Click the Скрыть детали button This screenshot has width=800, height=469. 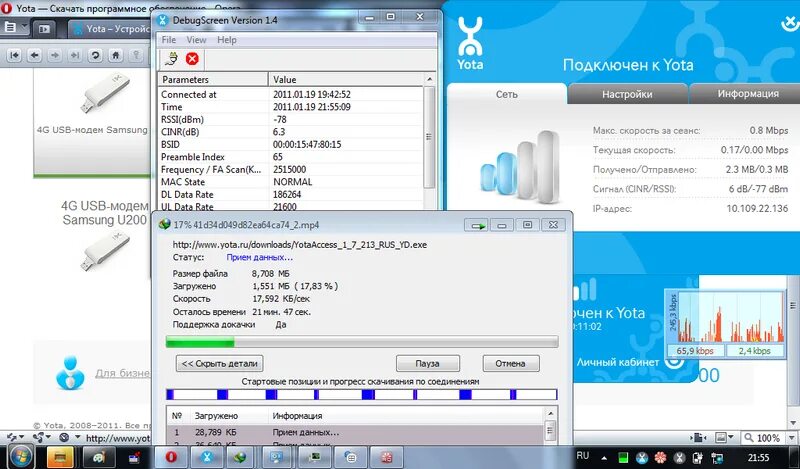tap(219, 363)
